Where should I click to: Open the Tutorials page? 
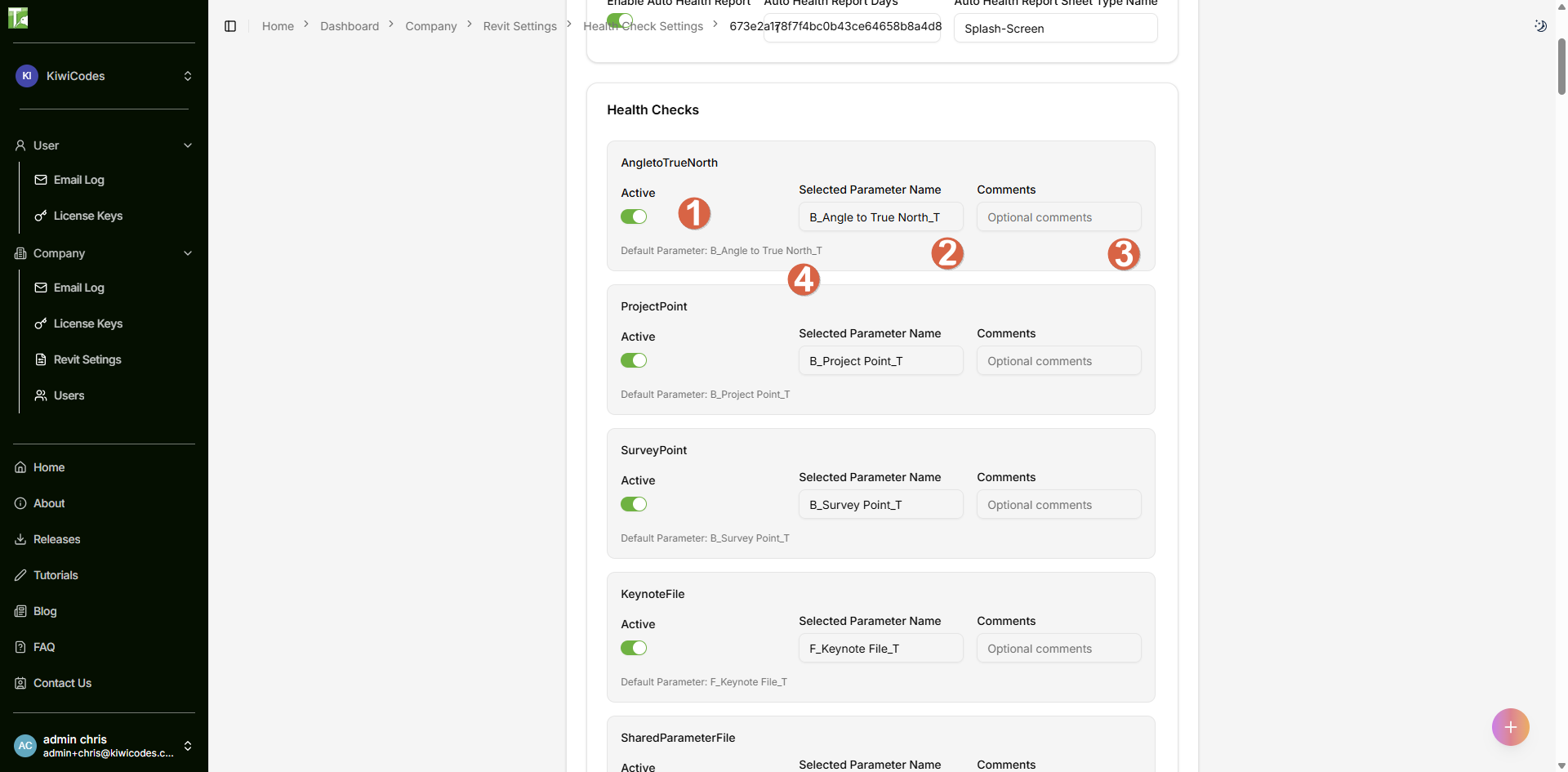pos(56,575)
